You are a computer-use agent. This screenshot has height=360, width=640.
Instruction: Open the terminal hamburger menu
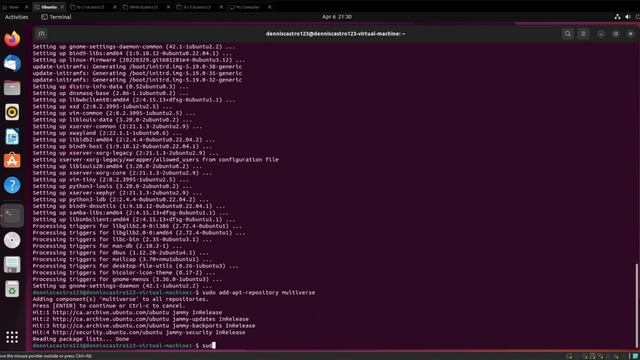tap(583, 34)
